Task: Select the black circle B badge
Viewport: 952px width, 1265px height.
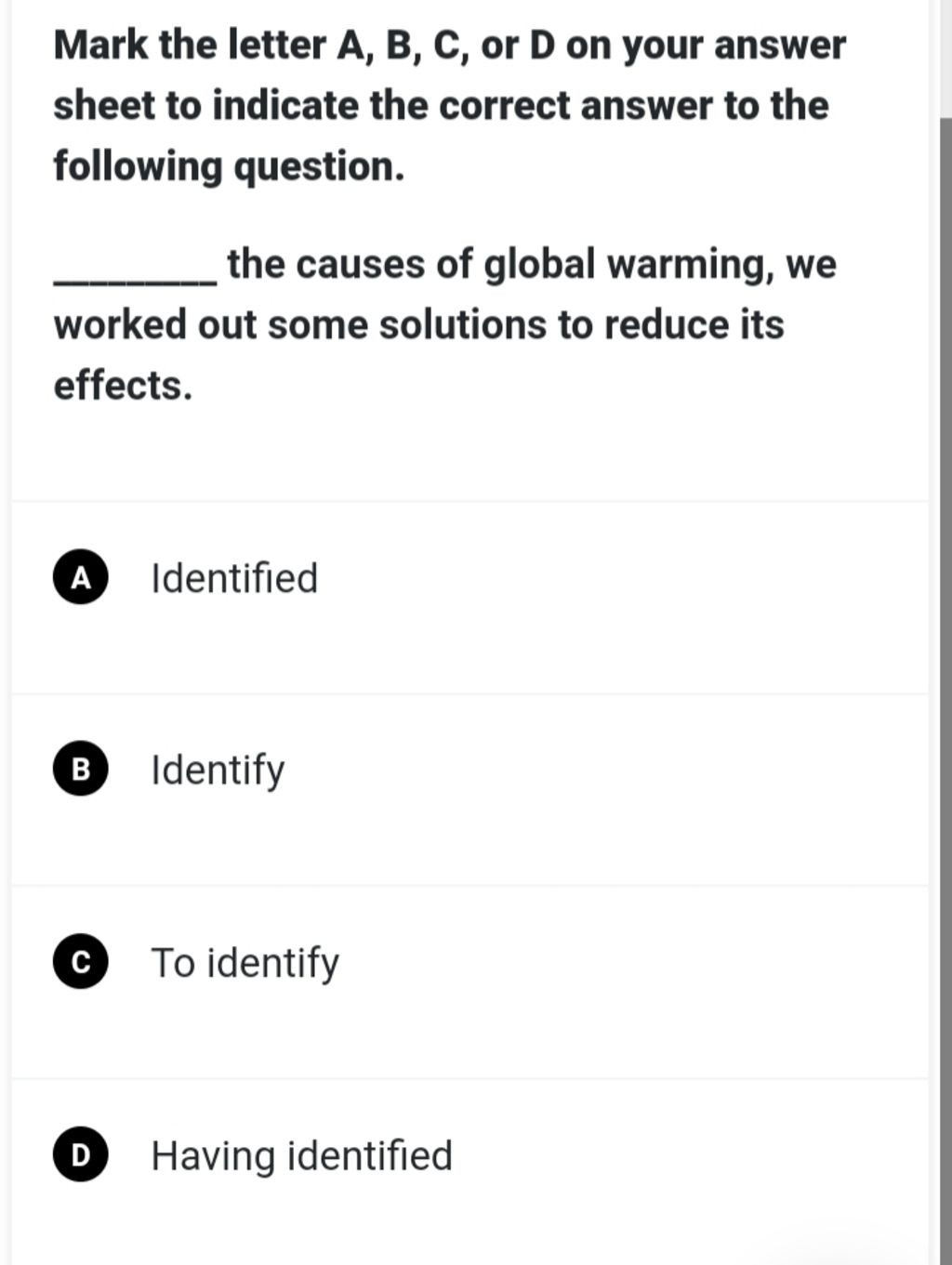Action: pyautogui.click(x=81, y=770)
